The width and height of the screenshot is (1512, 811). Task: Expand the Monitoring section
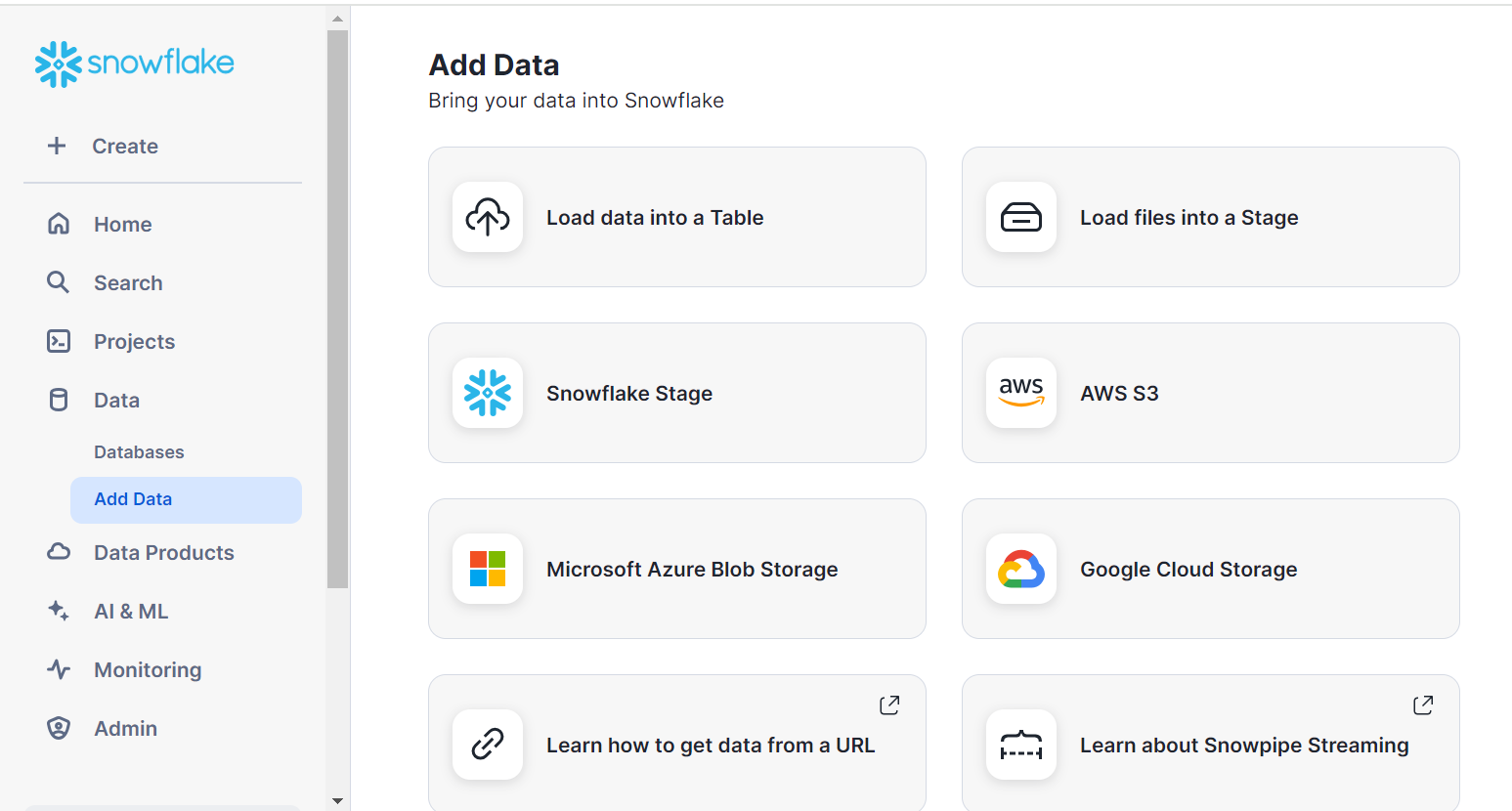(148, 669)
